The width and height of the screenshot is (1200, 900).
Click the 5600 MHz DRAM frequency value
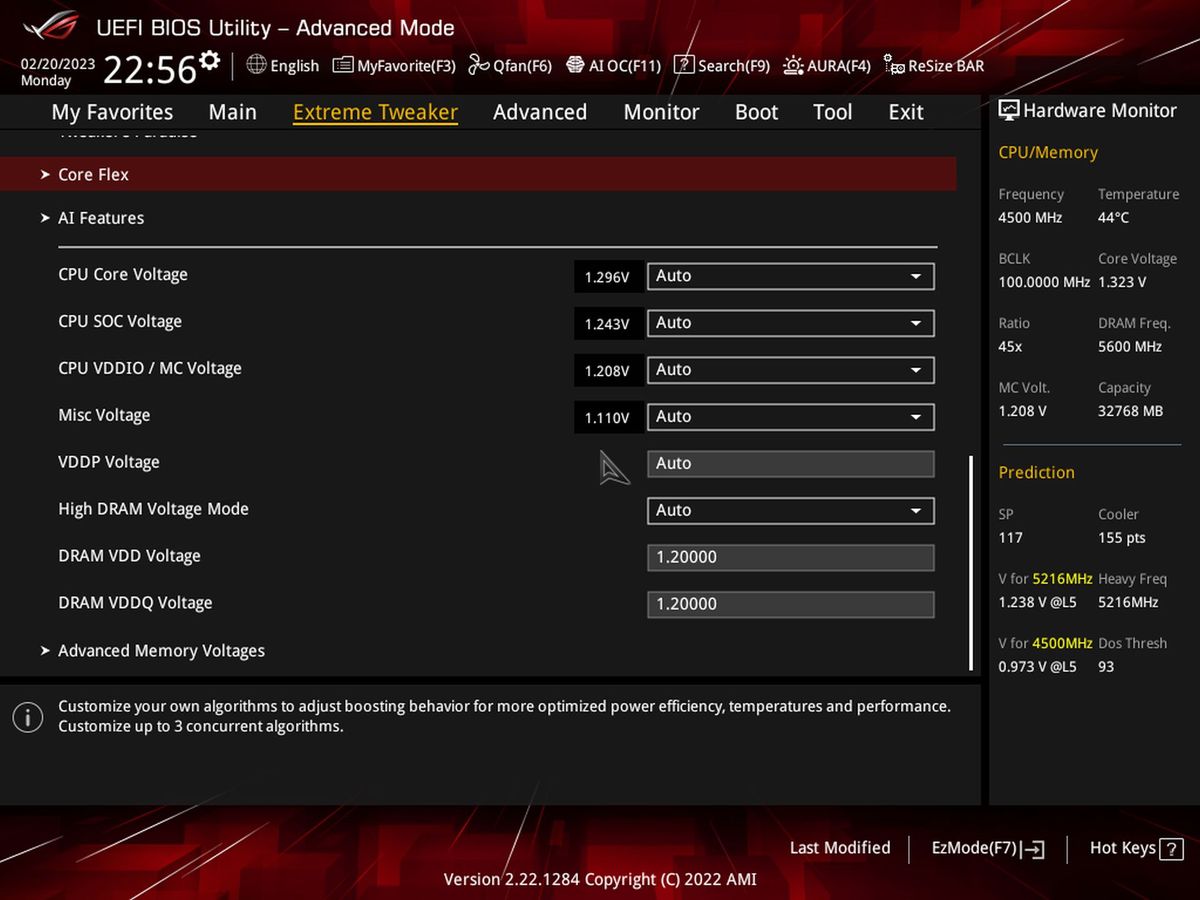click(x=1130, y=347)
